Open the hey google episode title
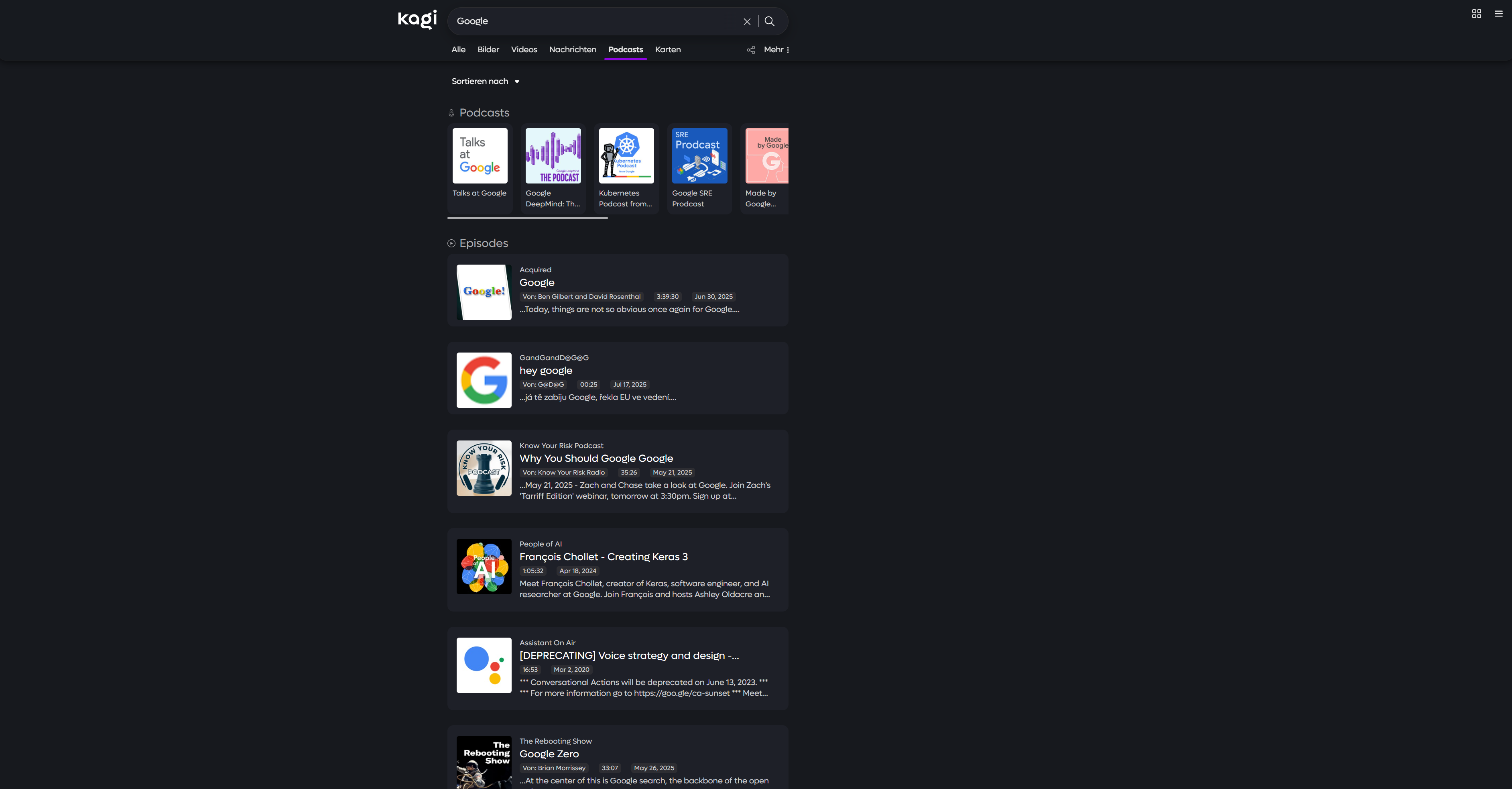Screen dimensions: 1512x789 click(545, 371)
